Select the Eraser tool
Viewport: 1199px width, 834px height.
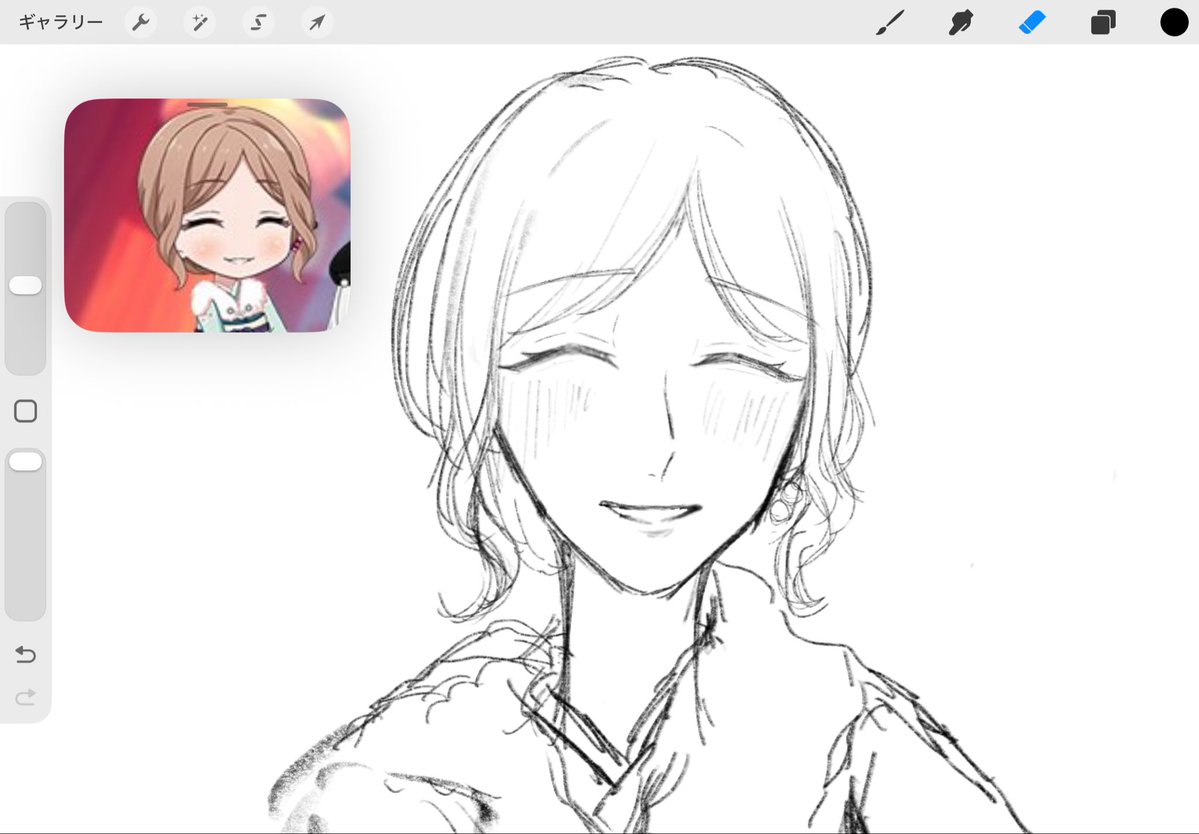point(1032,22)
